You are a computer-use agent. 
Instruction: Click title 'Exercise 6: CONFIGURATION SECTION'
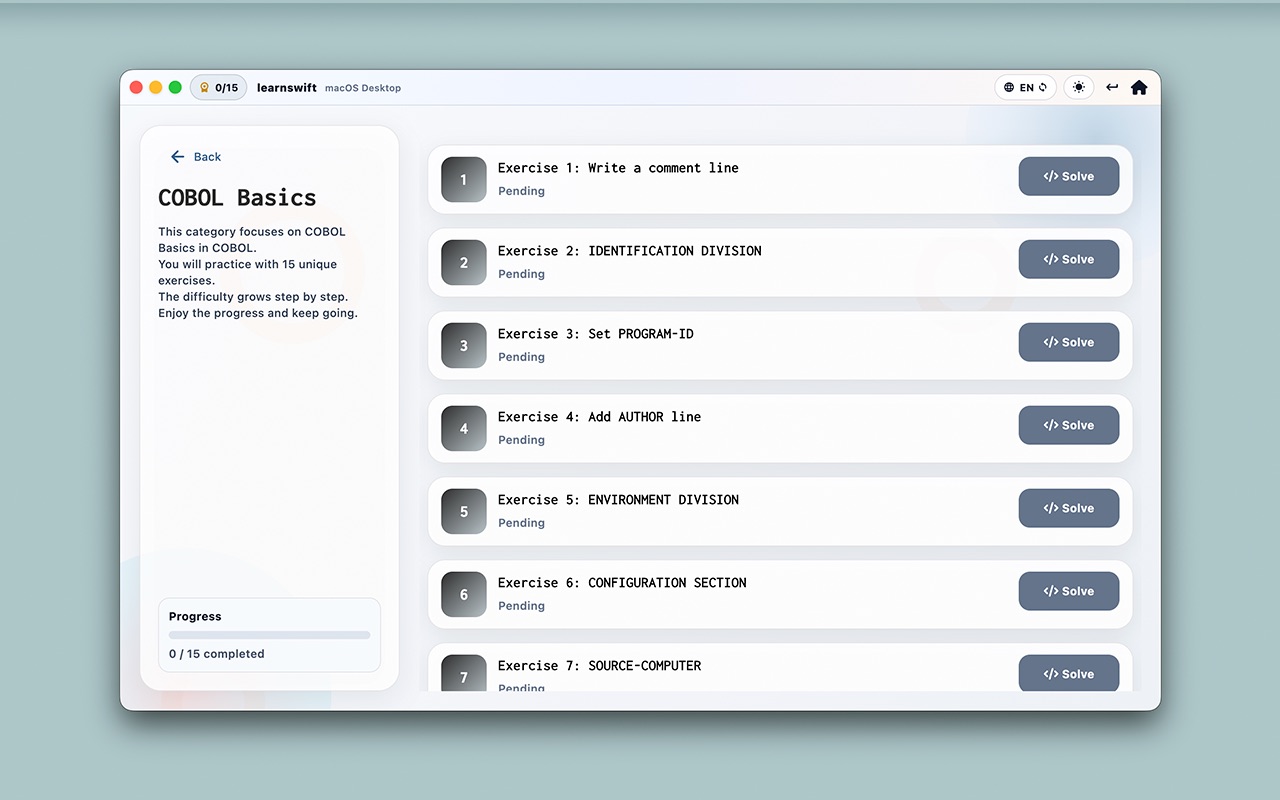(622, 583)
